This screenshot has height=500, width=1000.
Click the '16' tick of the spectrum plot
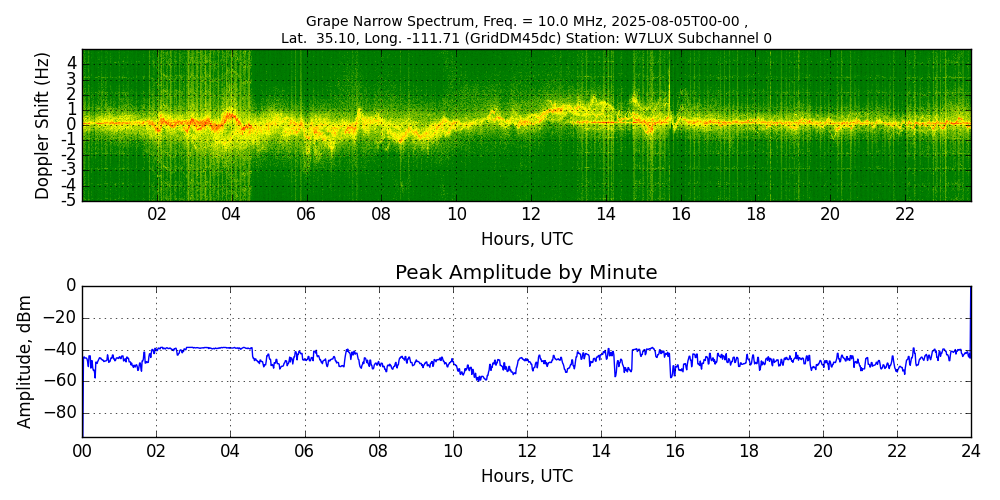(x=680, y=214)
